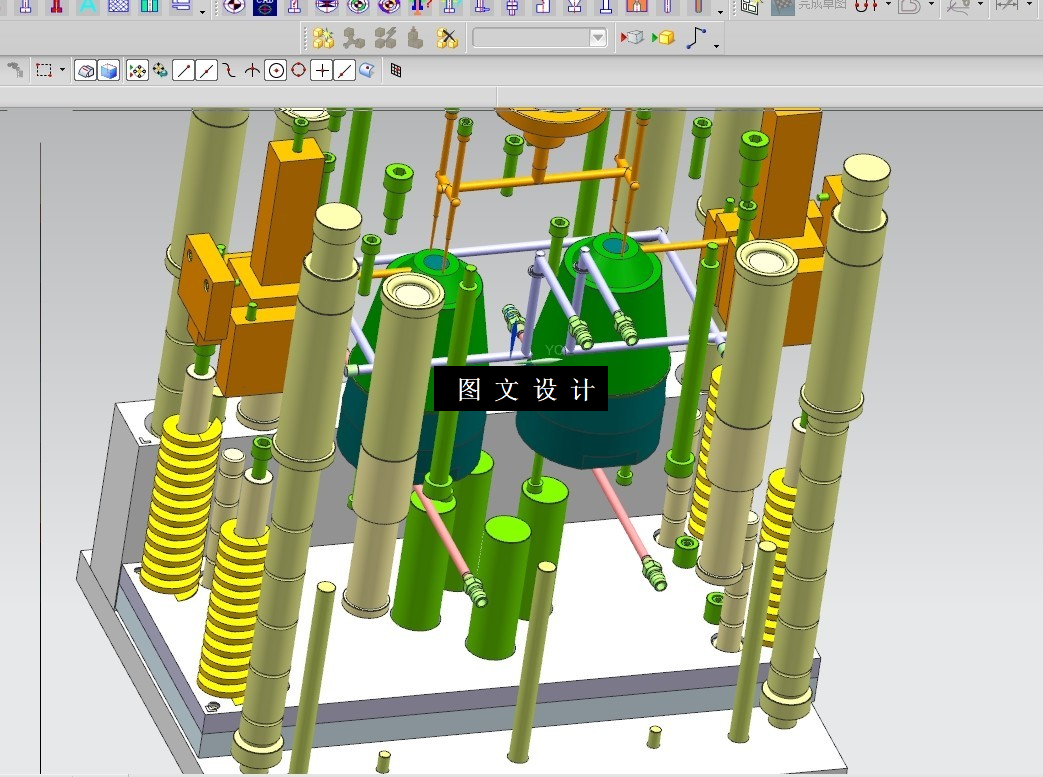Screen dimensions: 1043x777
Task: Open the dropdown beside the path curve icon
Action: tap(716, 46)
